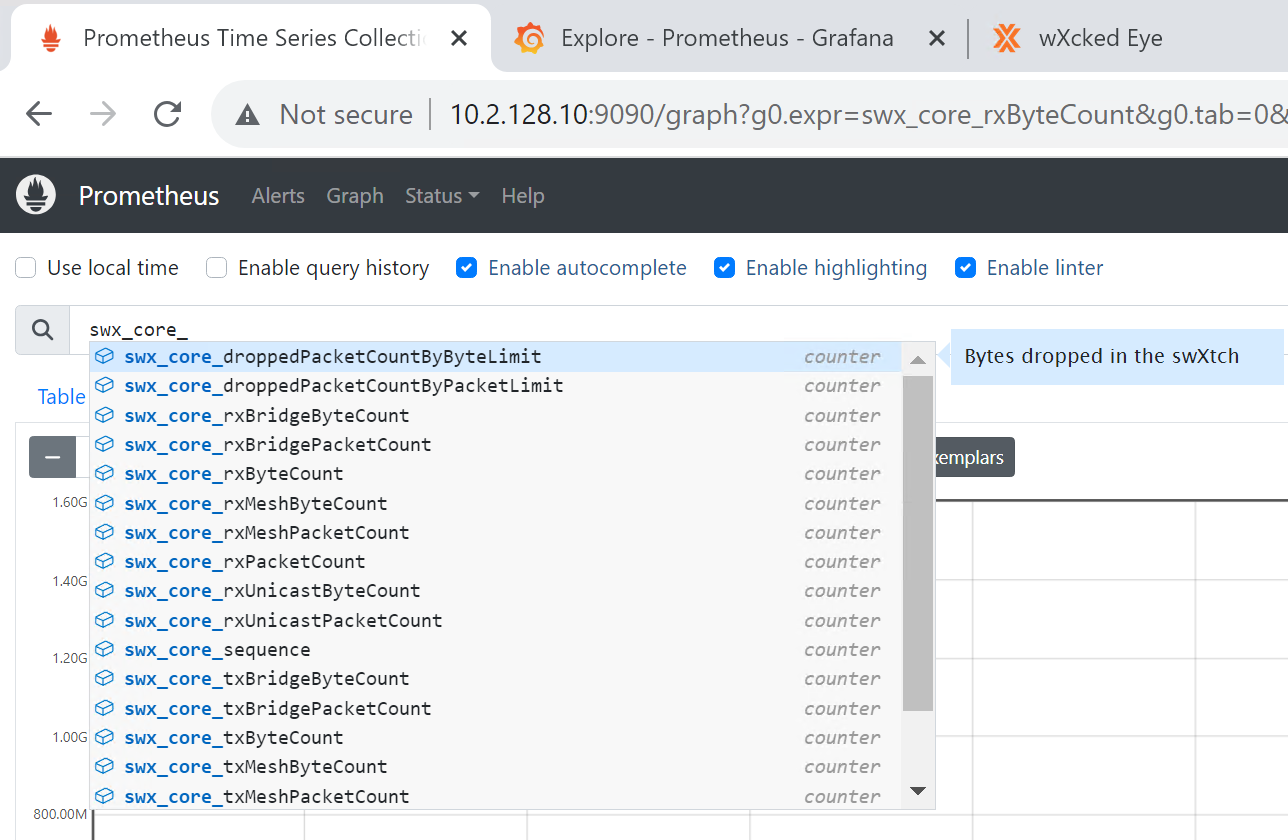Select the Table tab

pos(61,397)
